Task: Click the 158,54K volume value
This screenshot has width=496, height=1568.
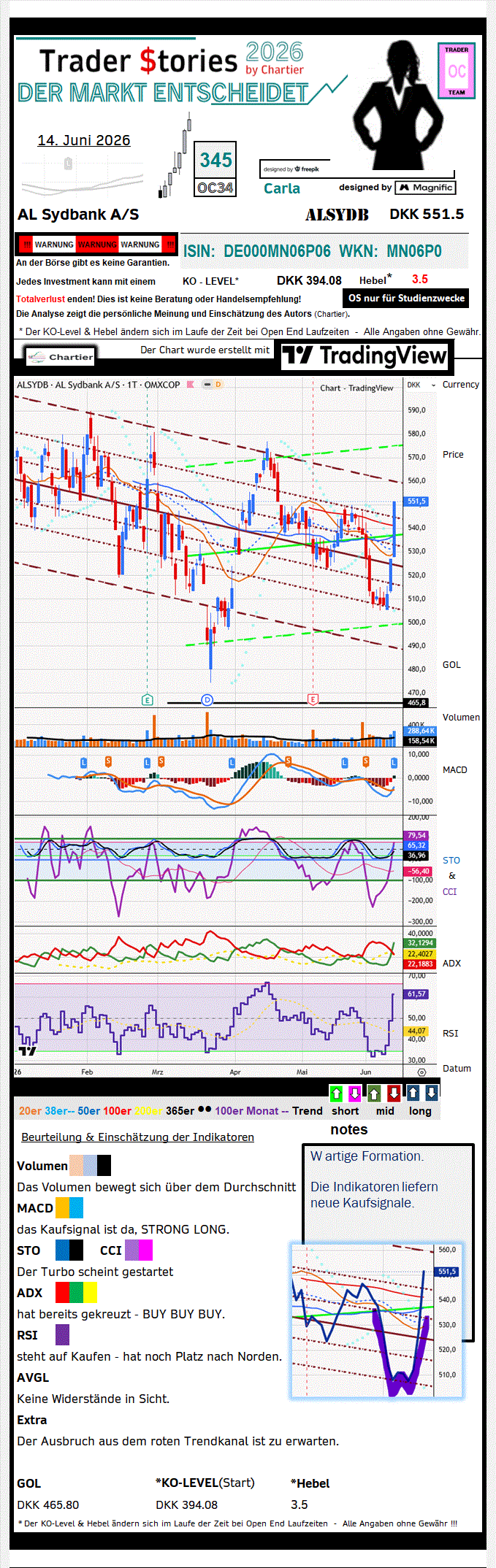Action: (x=421, y=741)
